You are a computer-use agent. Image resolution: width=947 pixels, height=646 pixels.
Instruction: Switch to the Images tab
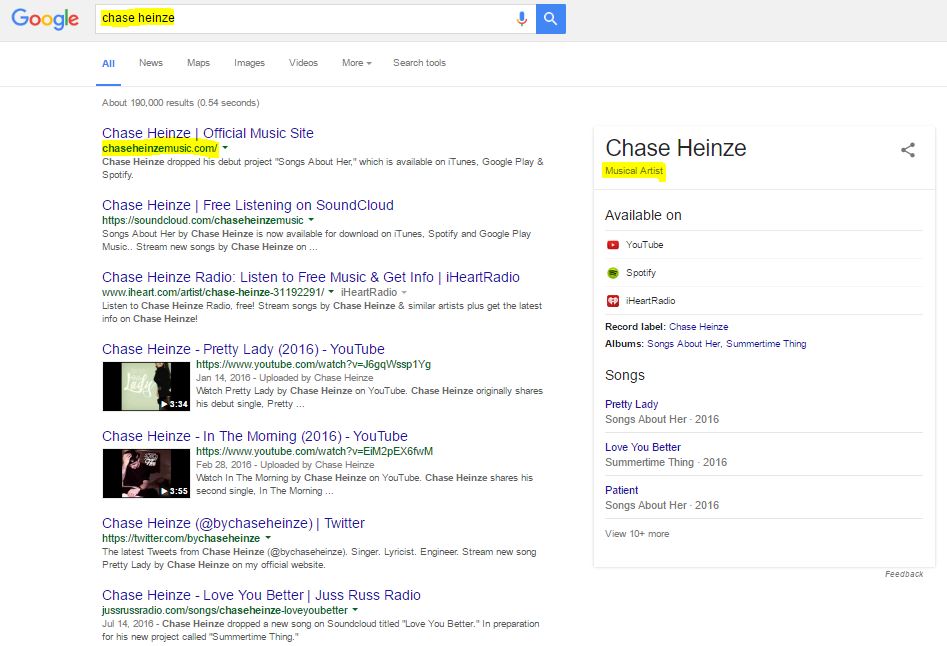[x=249, y=63]
